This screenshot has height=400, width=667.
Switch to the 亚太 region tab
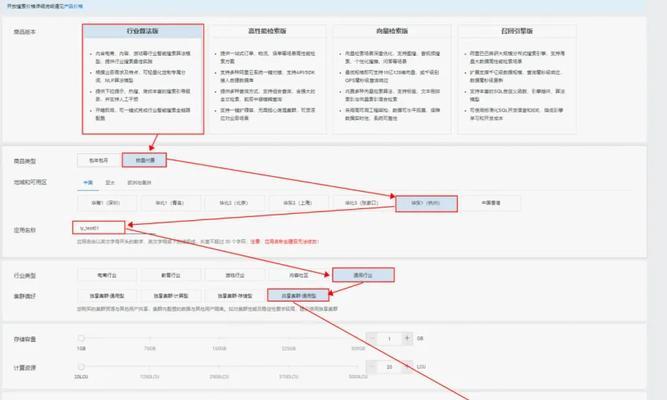tap(110, 183)
